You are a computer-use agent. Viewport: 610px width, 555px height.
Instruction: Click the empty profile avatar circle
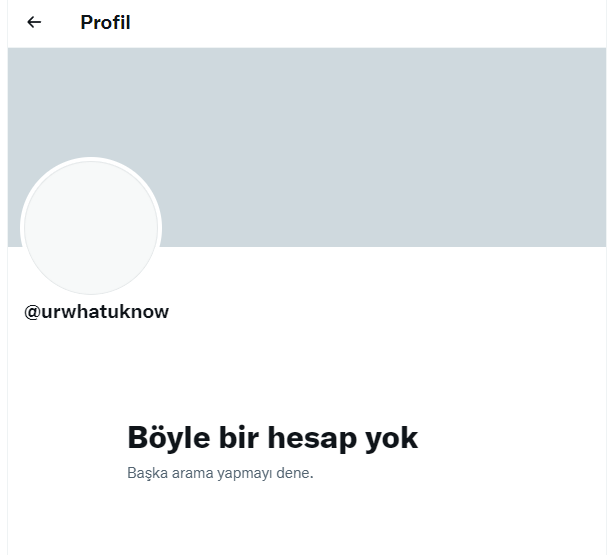point(91,228)
